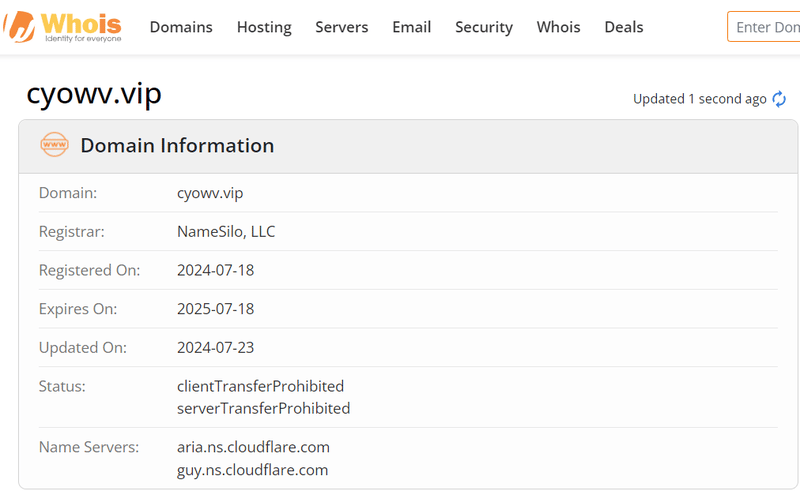Screen dimensions: 800x491
Task: Click the NameSilo, LLC registrar value
Action: coord(226,232)
